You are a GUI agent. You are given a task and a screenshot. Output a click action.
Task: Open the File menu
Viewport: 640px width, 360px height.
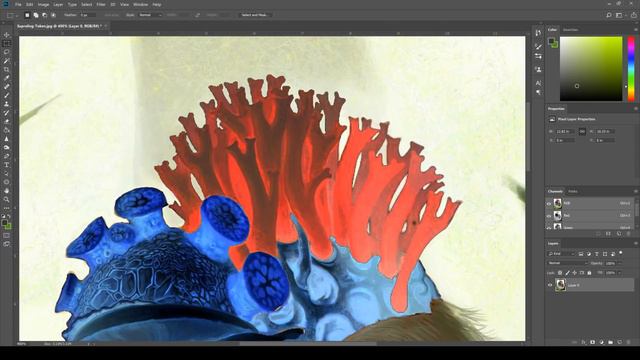[x=18, y=4]
